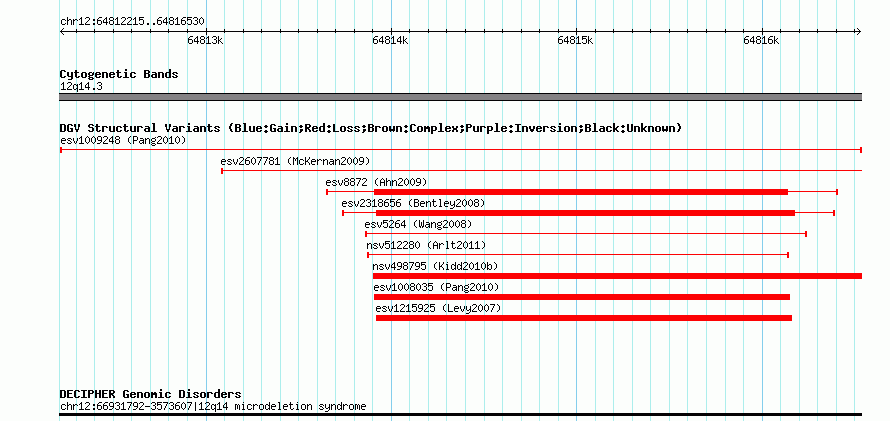
Task: Select the thin red line under esv2607781
Action: coord(541,171)
